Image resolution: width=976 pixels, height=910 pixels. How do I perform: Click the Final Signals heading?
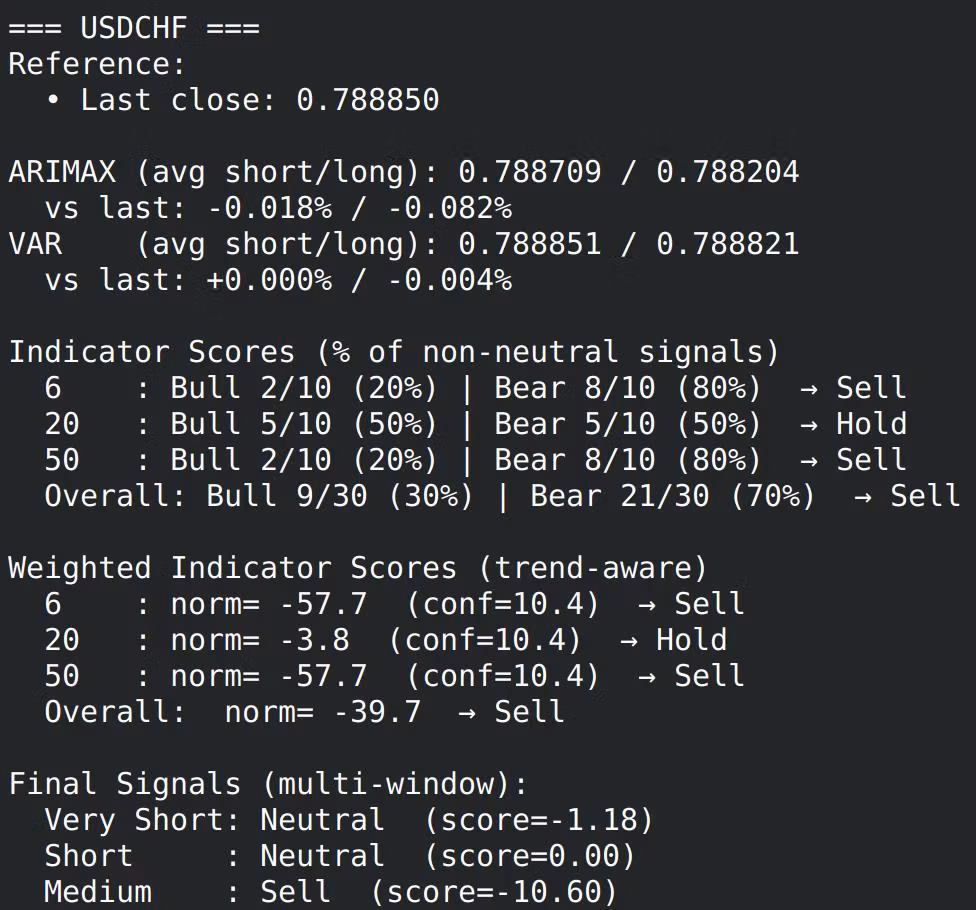pyautogui.click(x=267, y=784)
